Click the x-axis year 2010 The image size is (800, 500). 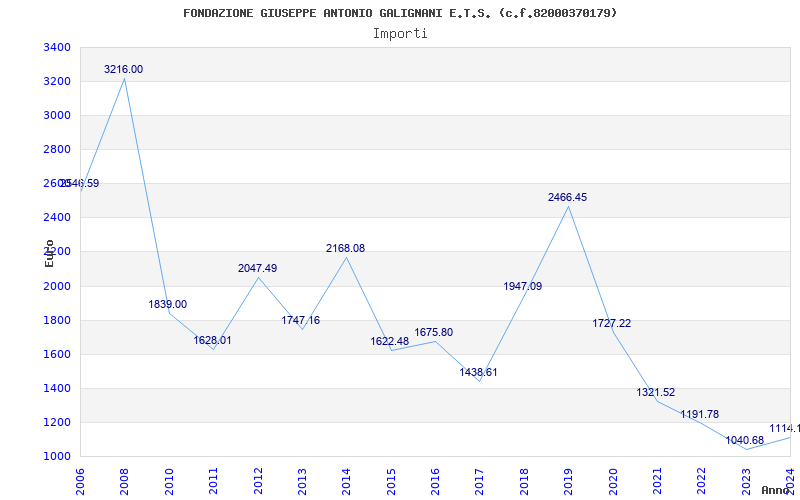tap(169, 481)
